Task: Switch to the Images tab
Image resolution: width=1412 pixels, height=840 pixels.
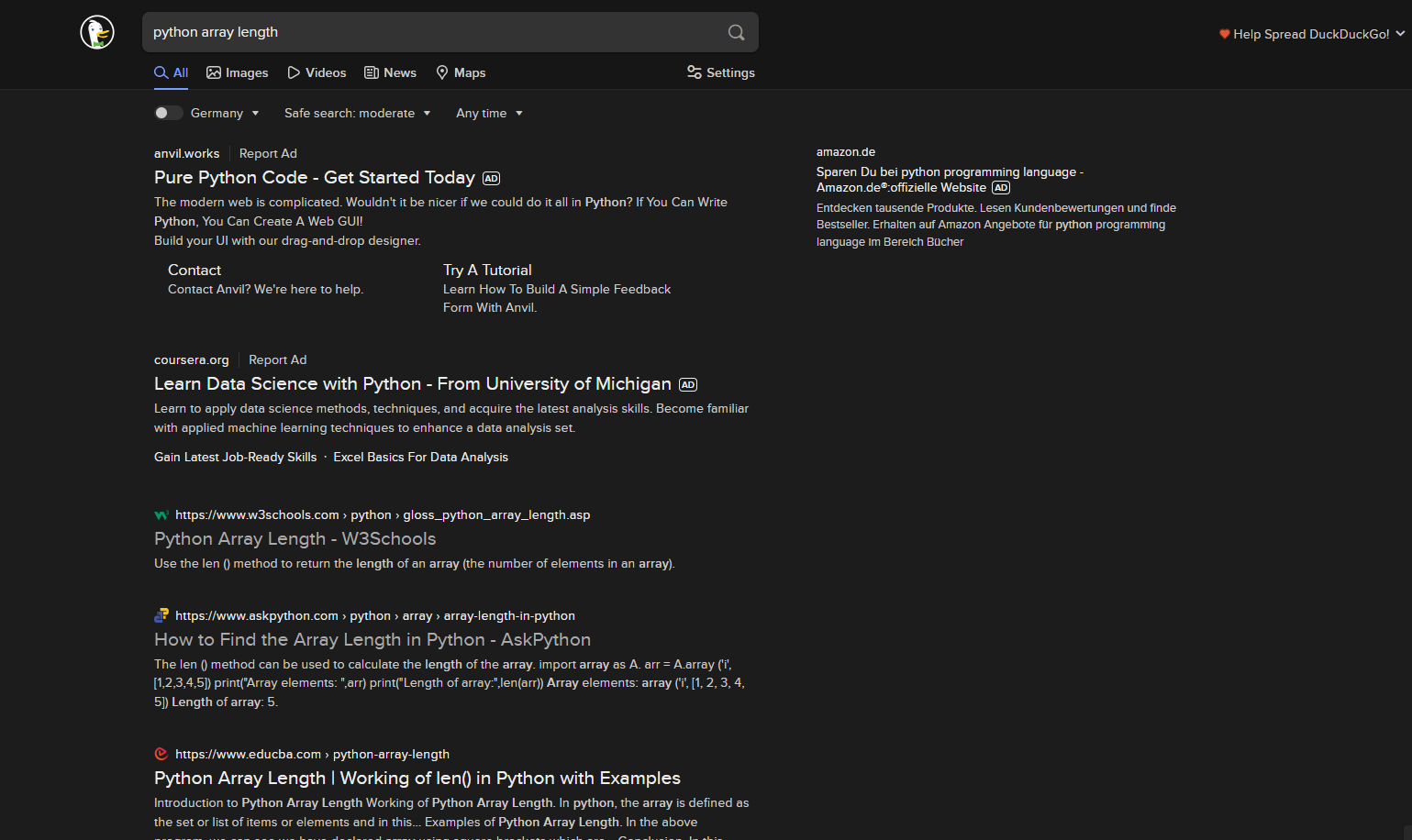Action: coord(238,72)
